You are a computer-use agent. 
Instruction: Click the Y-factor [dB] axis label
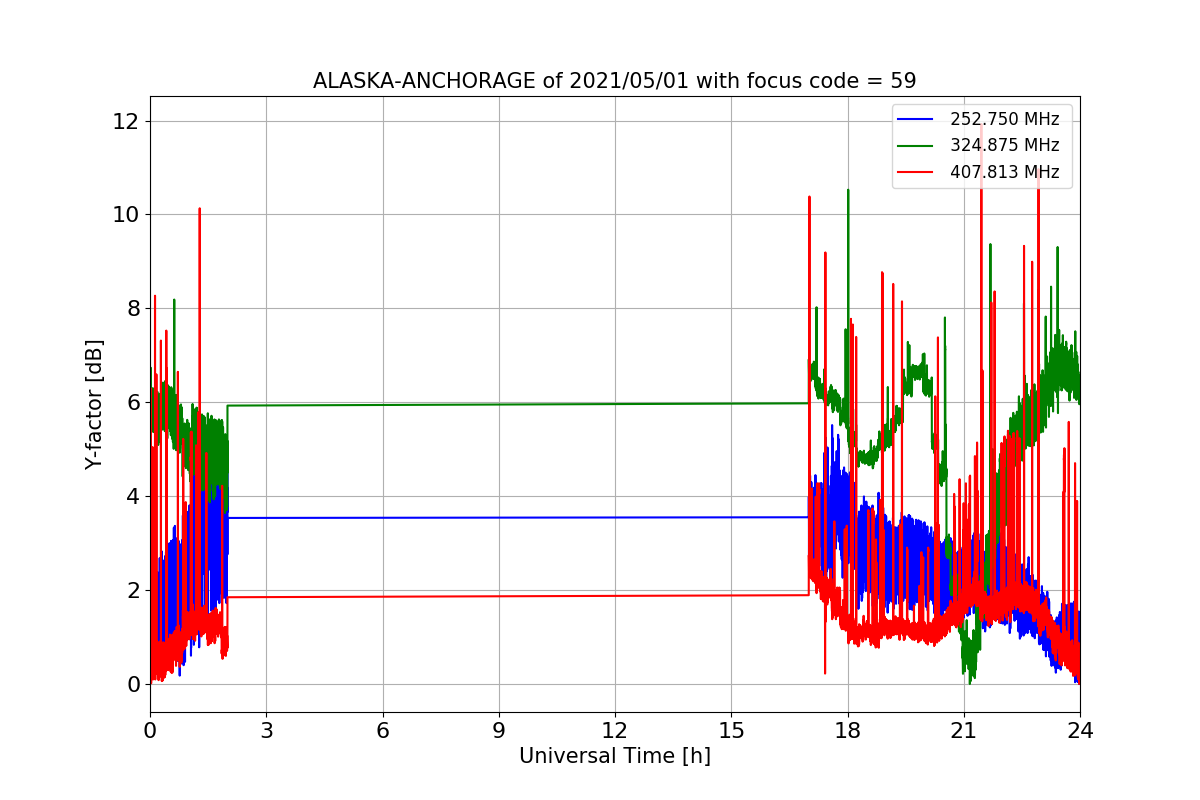click(95, 404)
